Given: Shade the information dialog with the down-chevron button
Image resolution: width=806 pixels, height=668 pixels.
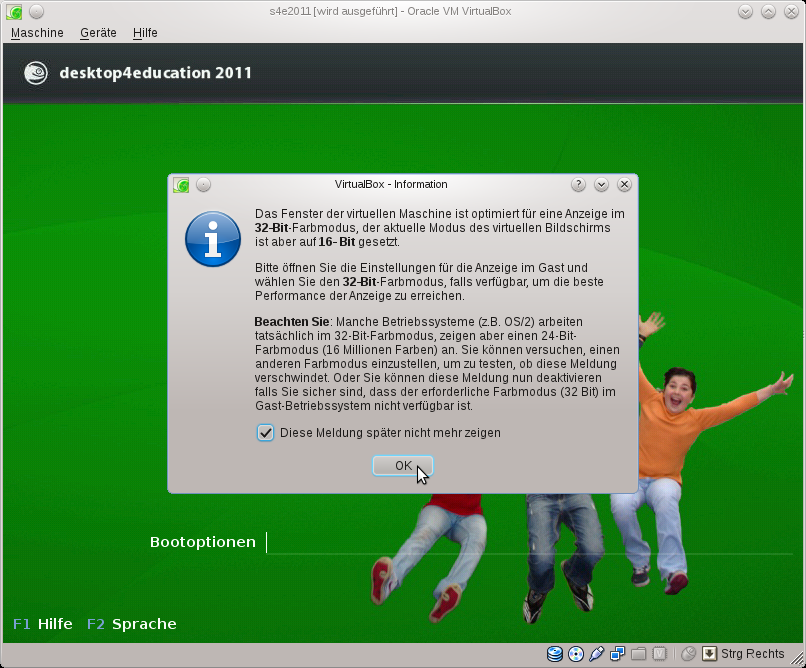Looking at the screenshot, I should click(x=601, y=184).
